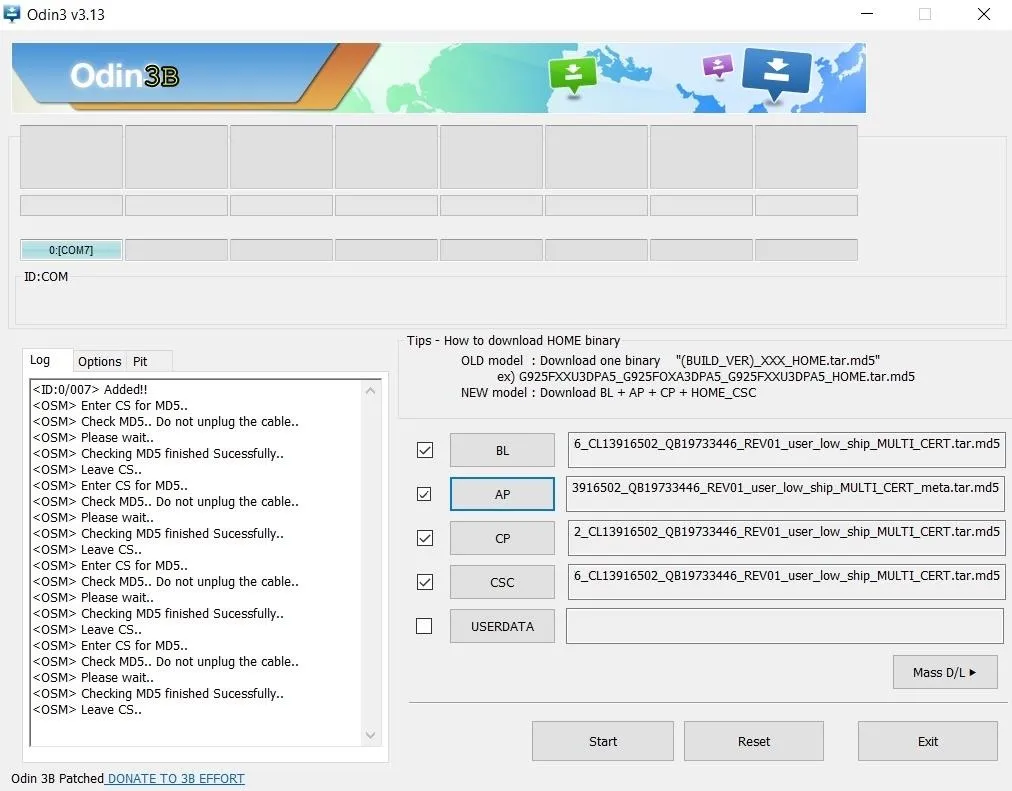Viewport: 1012px width, 791px height.
Task: Minimize the Odin3 window
Action: pyautogui.click(x=867, y=14)
